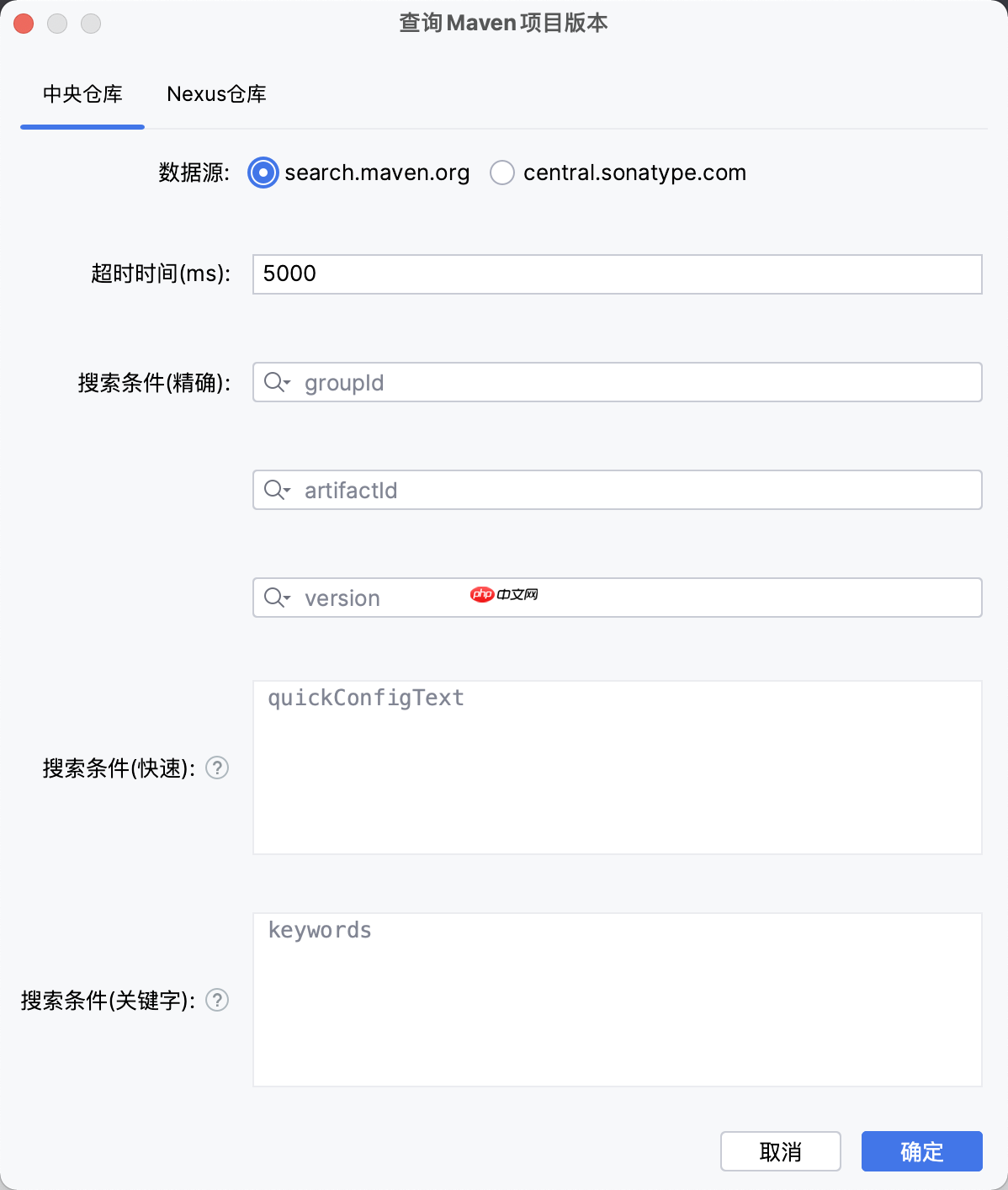Click the 取消 cancel button

780,1151
